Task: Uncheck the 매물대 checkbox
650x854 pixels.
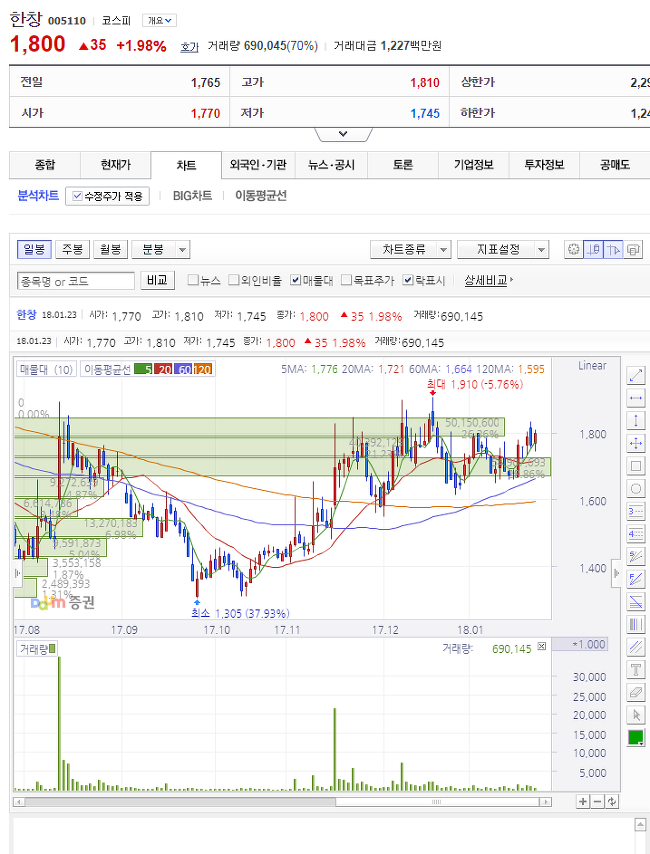Action: [x=295, y=280]
